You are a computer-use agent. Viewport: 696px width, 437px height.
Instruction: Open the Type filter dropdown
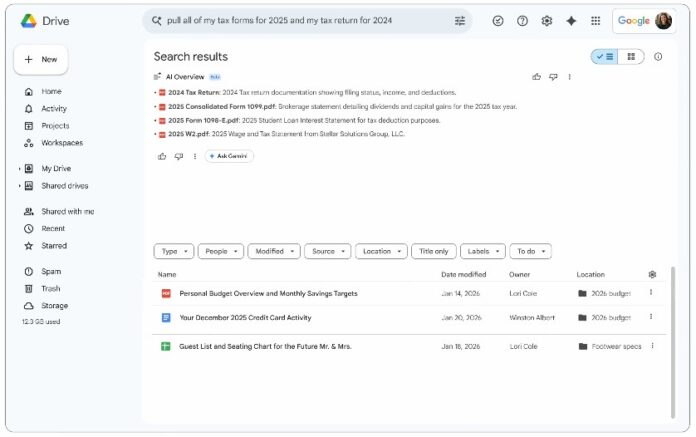174,252
